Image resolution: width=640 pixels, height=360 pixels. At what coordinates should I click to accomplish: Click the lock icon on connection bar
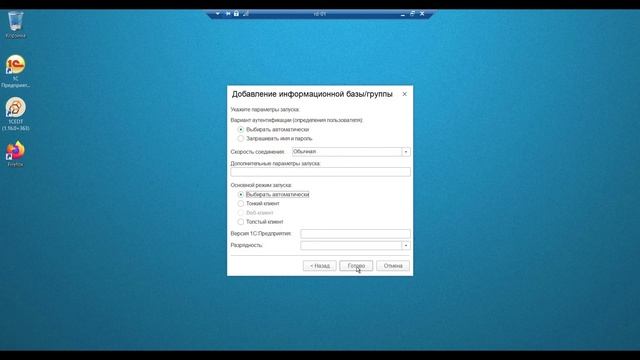[236, 13]
